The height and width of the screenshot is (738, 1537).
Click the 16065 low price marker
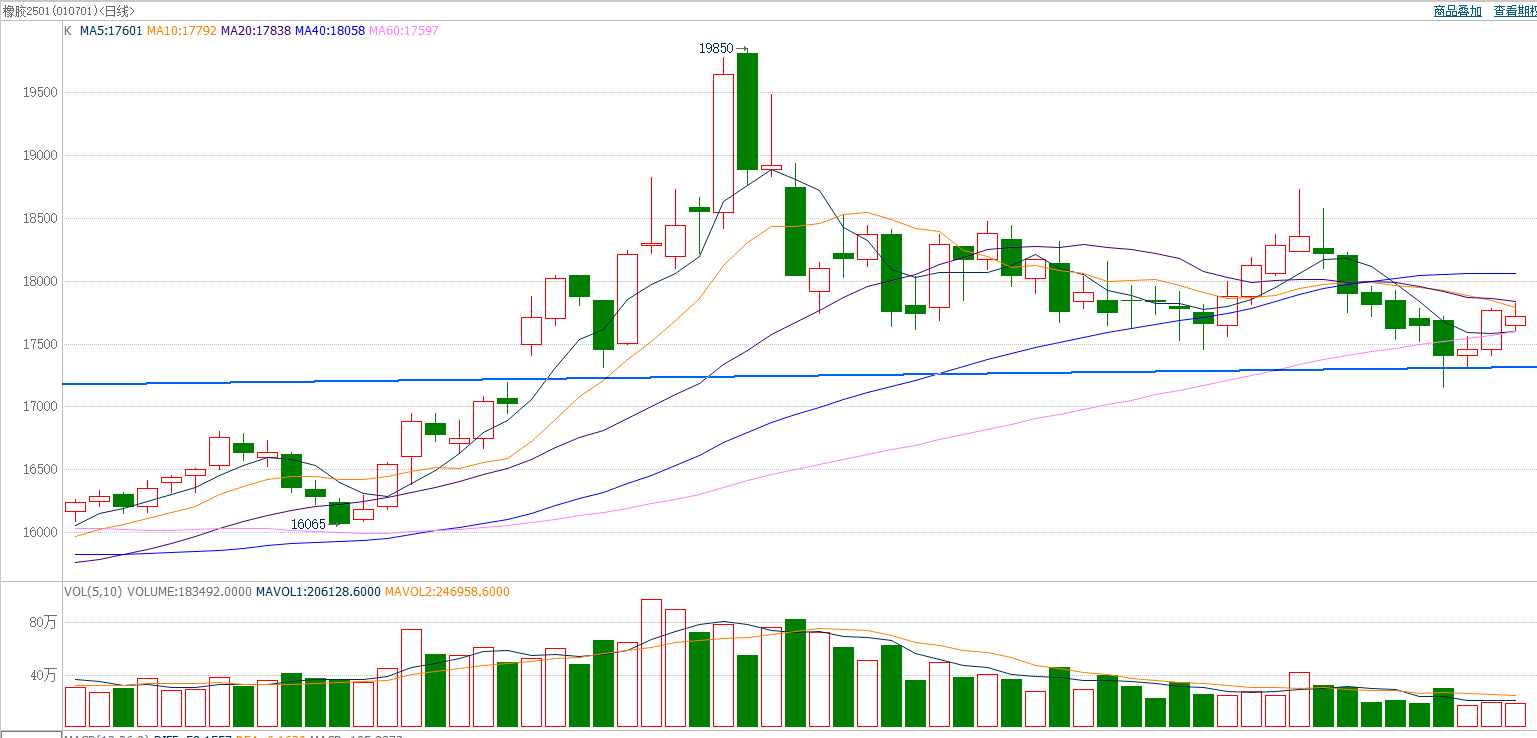point(308,524)
